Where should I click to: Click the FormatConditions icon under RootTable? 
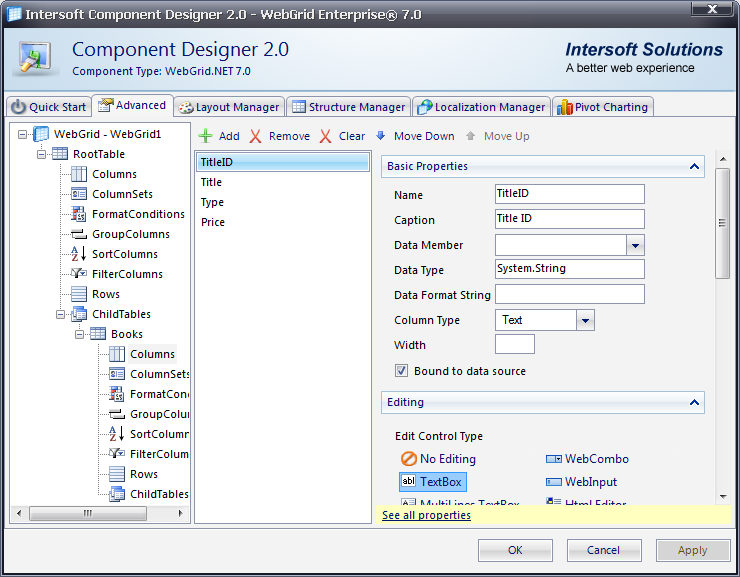pos(79,214)
